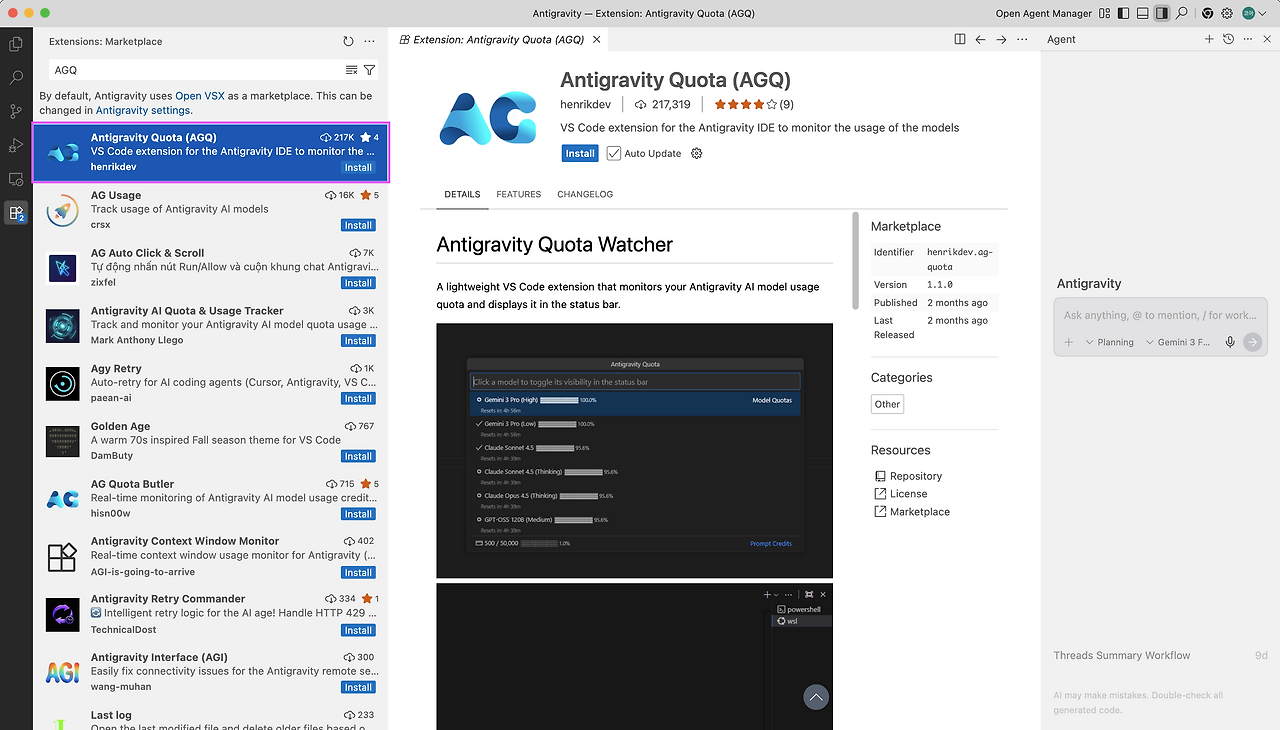Open the extension manage gear menu
1280x730 pixels.
[697, 154]
